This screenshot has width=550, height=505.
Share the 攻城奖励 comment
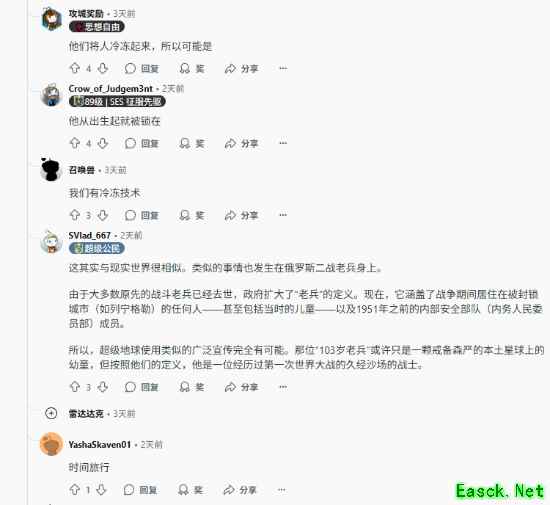pos(241,68)
